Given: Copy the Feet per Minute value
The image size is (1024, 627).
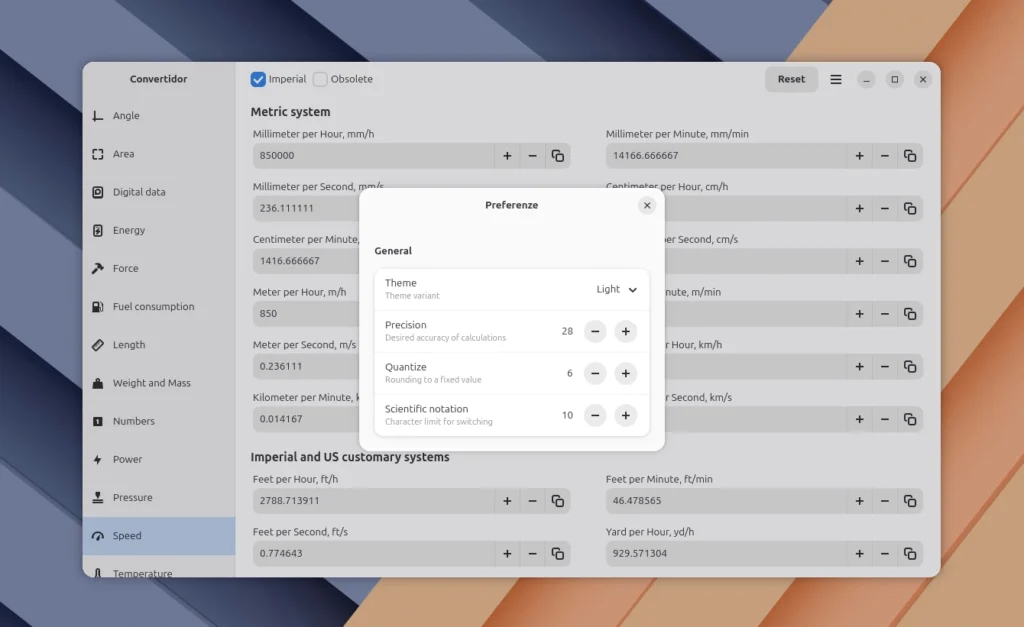Looking at the screenshot, I should click(x=910, y=500).
